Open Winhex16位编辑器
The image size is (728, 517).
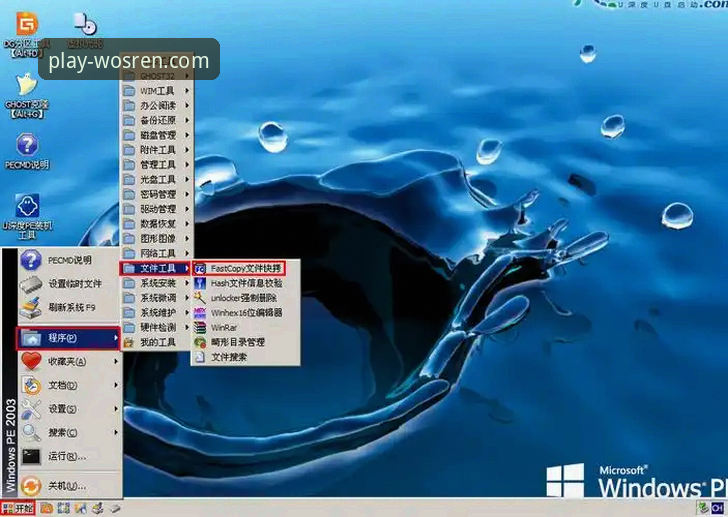(245, 313)
